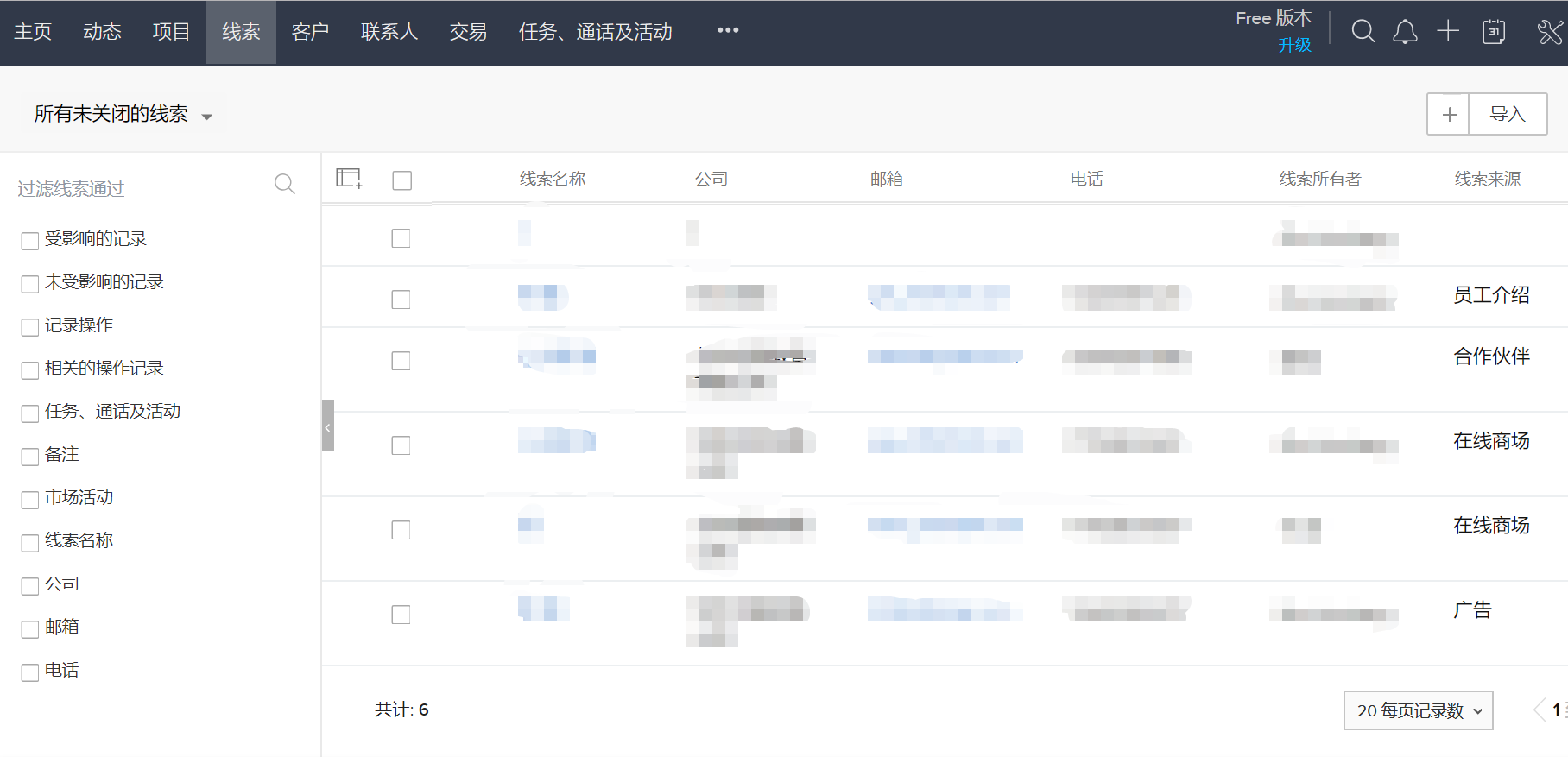The width and height of the screenshot is (1568, 757).
Task: Click the filter search magnifier icon
Action: point(285,184)
